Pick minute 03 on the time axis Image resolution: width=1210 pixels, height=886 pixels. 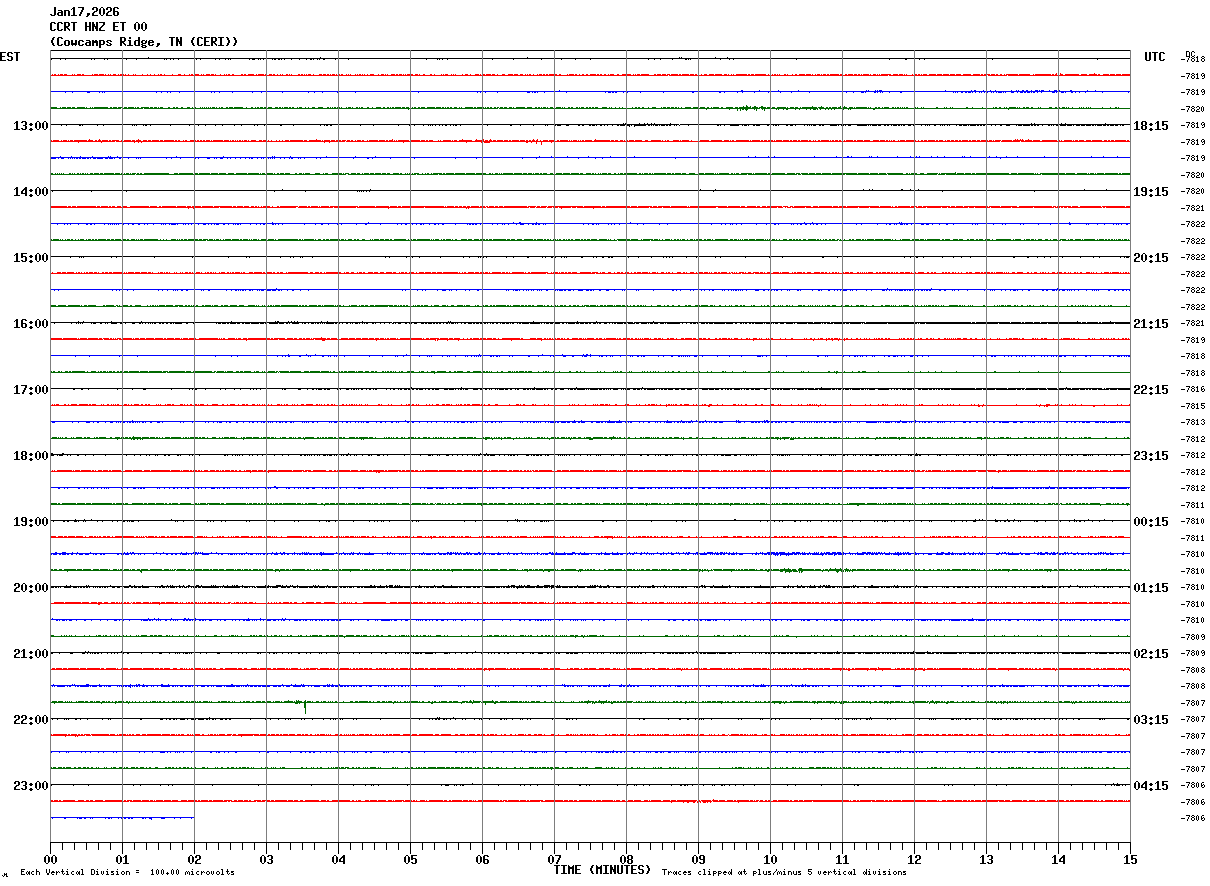pos(266,859)
